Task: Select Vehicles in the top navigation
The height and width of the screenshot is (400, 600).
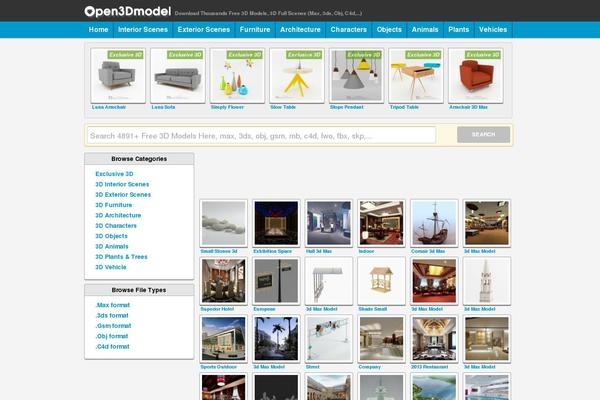Action: [x=493, y=29]
